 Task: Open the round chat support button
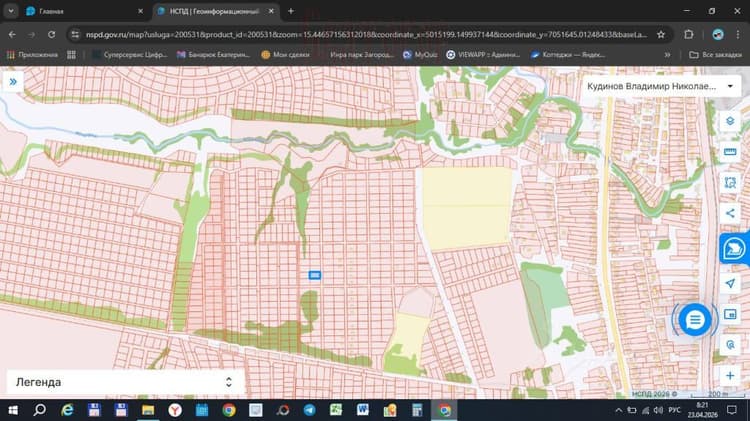(x=695, y=319)
